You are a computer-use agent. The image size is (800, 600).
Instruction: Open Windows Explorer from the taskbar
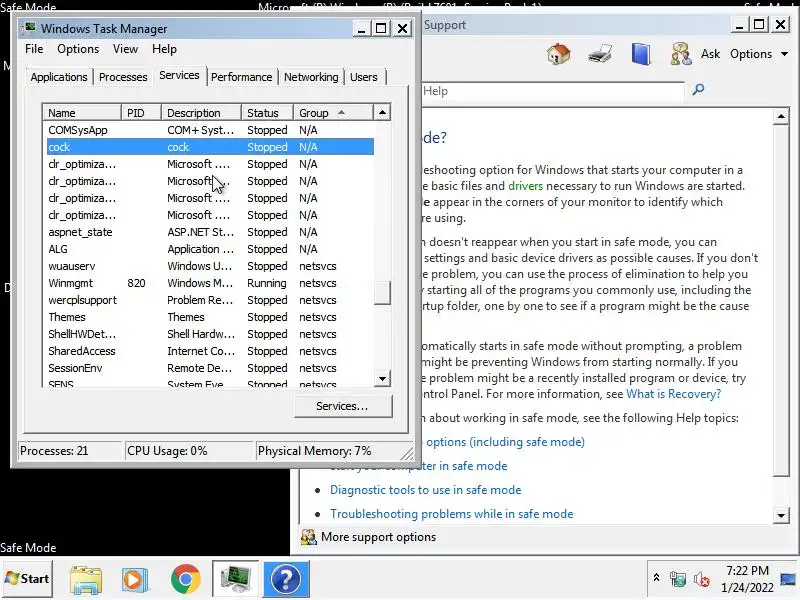coord(86,580)
